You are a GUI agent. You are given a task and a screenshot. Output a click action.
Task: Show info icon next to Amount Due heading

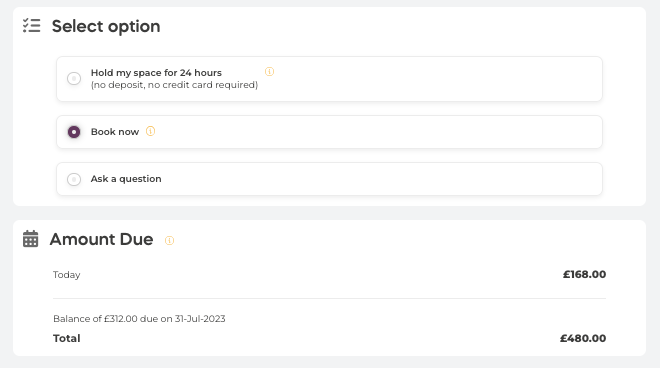(x=169, y=240)
